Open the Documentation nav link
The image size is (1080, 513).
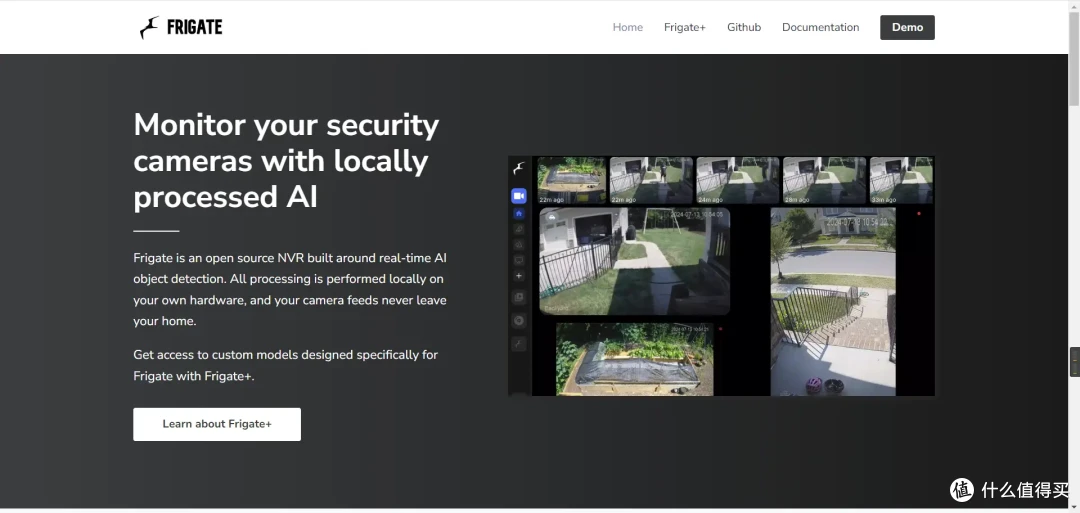tap(820, 28)
